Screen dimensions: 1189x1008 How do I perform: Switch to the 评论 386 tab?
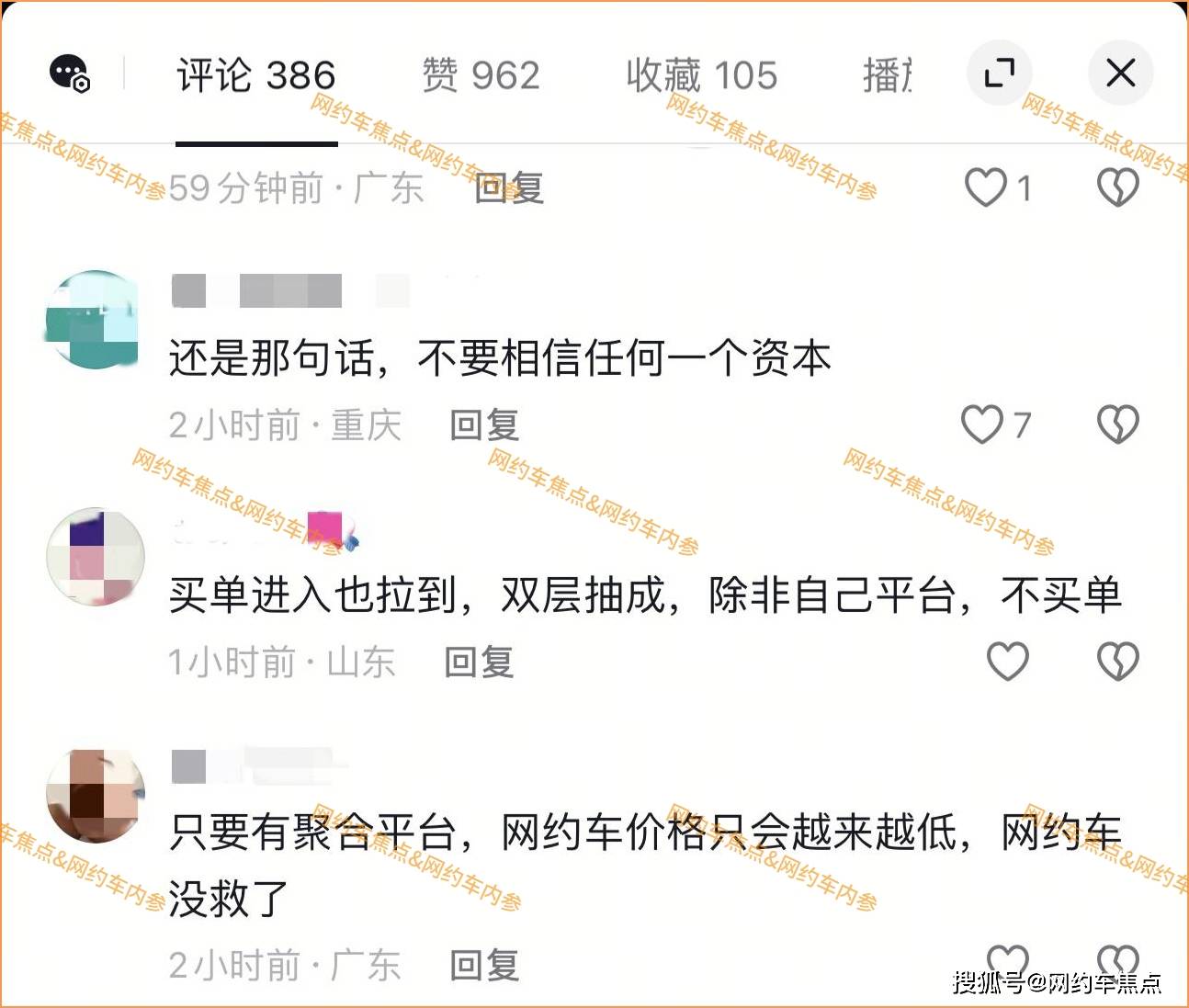[x=256, y=75]
